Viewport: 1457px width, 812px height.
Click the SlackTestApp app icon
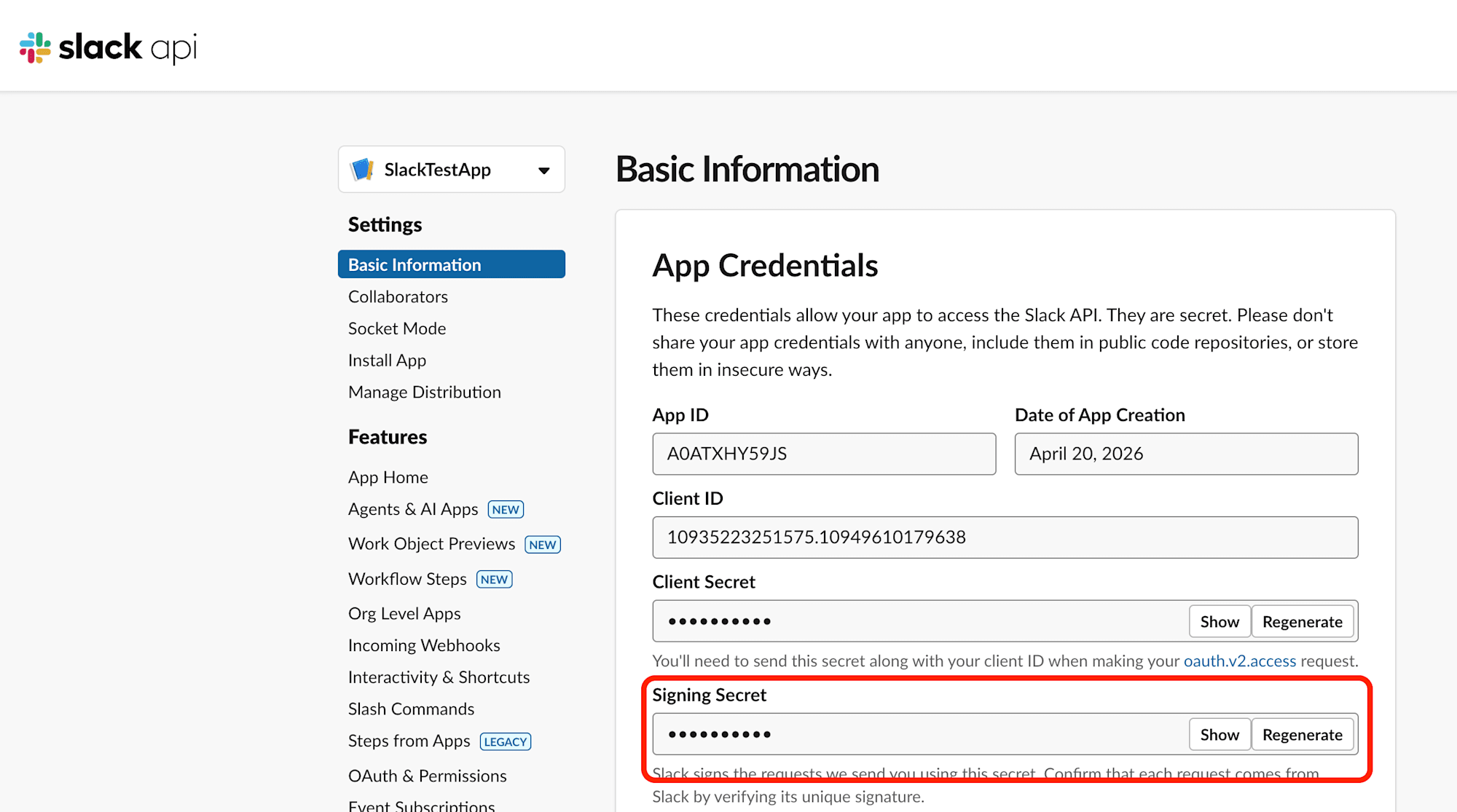362,170
